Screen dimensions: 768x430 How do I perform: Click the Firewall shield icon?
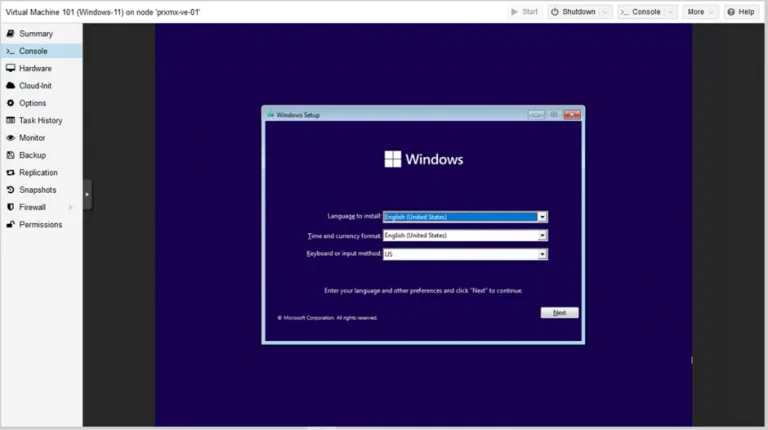click(10, 207)
